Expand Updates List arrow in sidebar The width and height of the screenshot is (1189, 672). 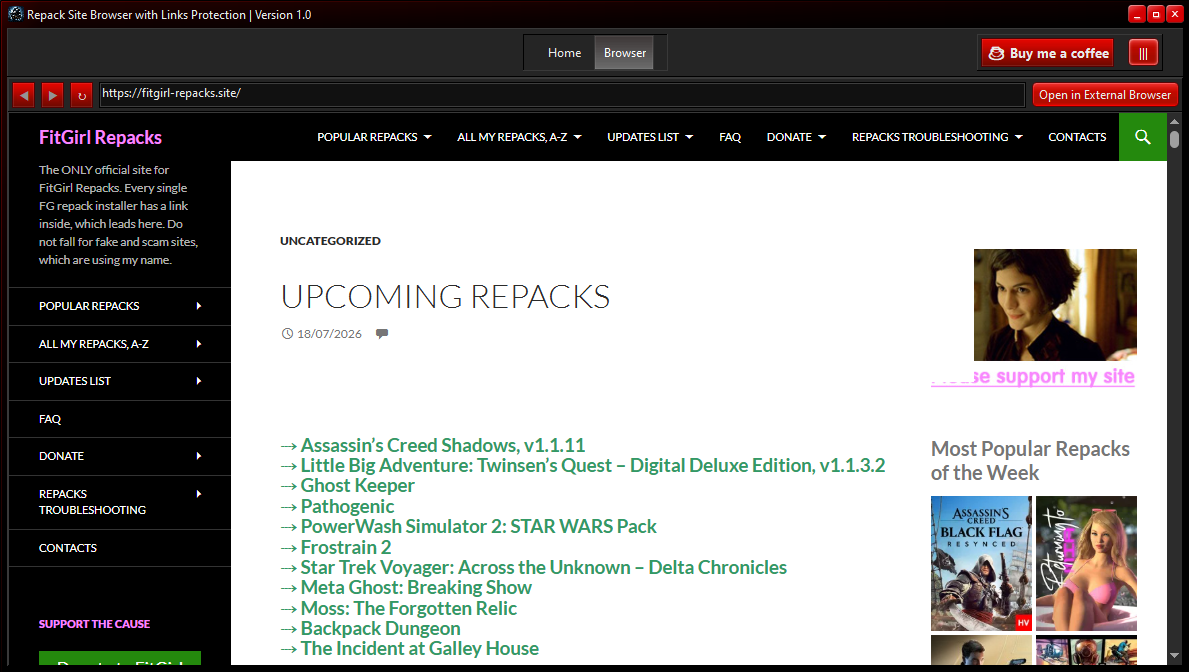coord(199,381)
